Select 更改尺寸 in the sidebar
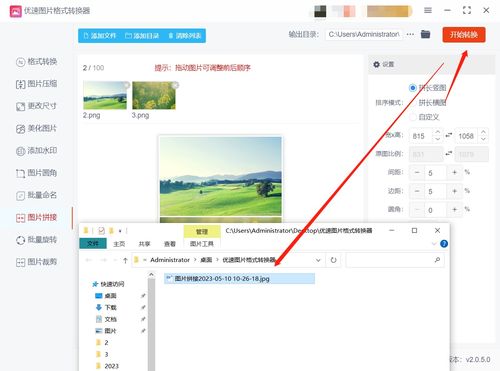The width and height of the screenshot is (500, 371). point(37,106)
